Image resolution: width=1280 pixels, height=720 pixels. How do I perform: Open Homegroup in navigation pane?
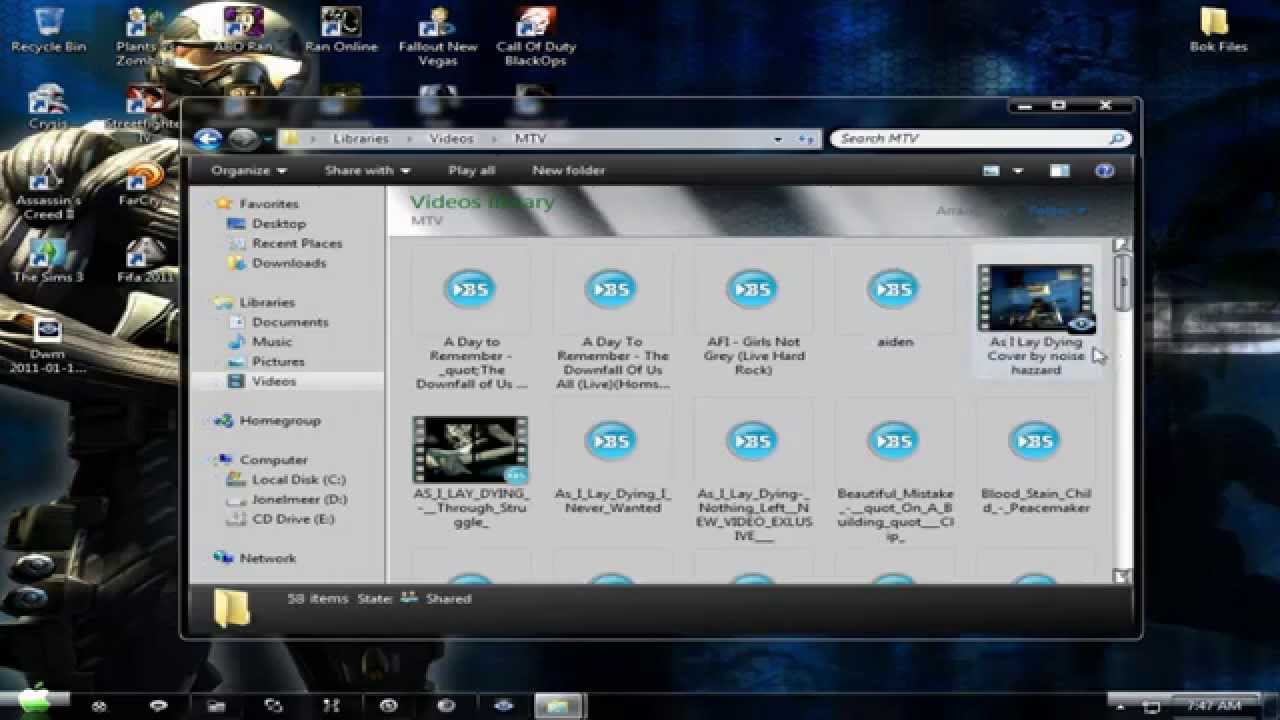click(x=267, y=421)
